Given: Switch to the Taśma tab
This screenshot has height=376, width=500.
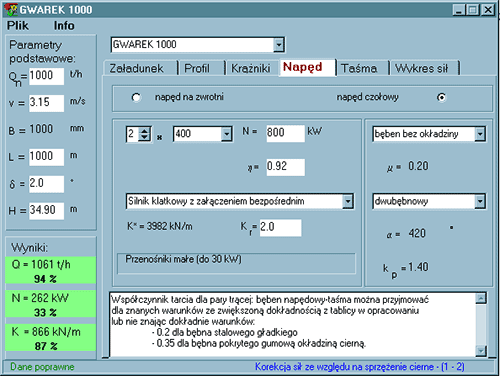Looking at the screenshot, I should [362, 68].
